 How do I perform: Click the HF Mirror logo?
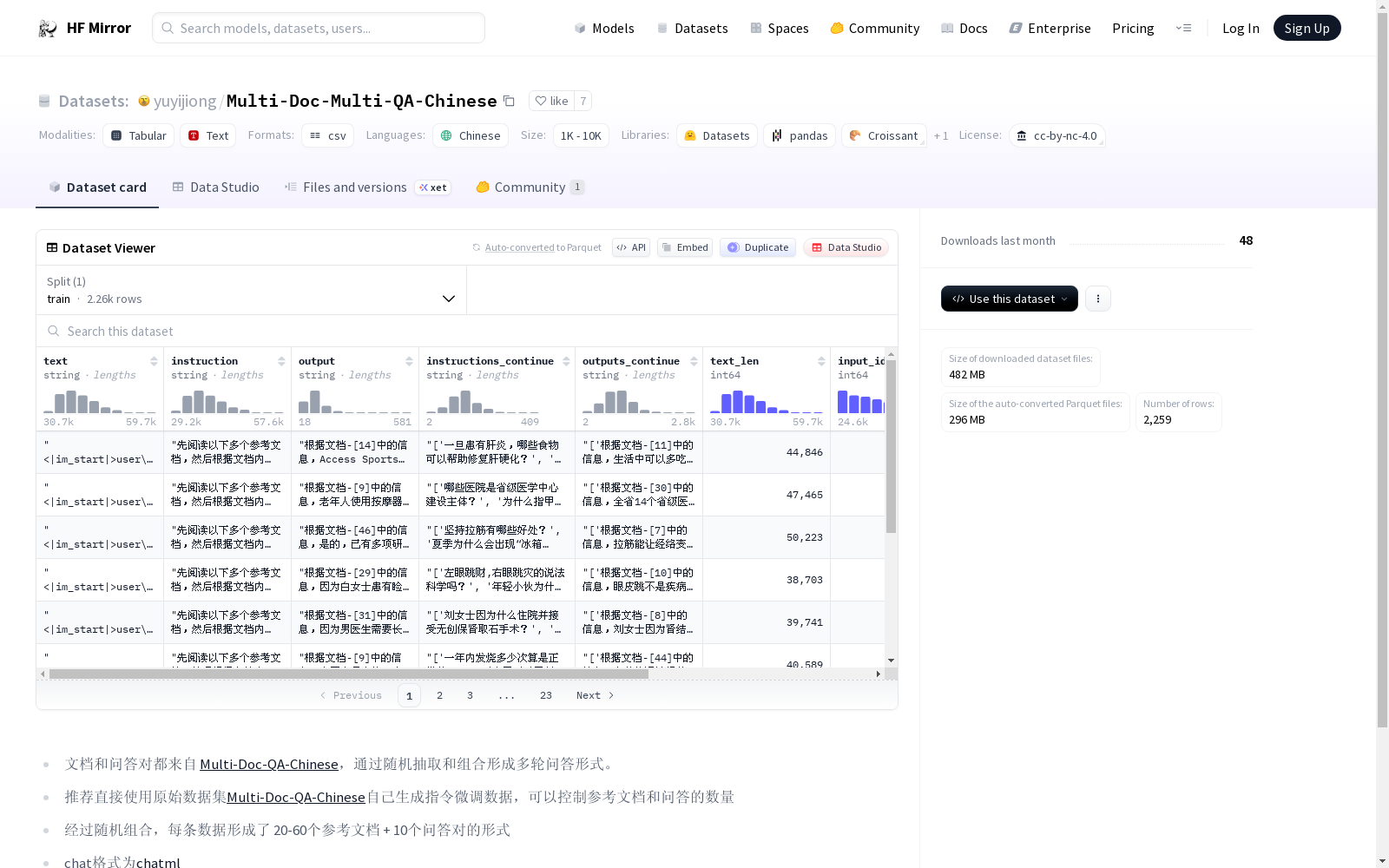click(84, 28)
